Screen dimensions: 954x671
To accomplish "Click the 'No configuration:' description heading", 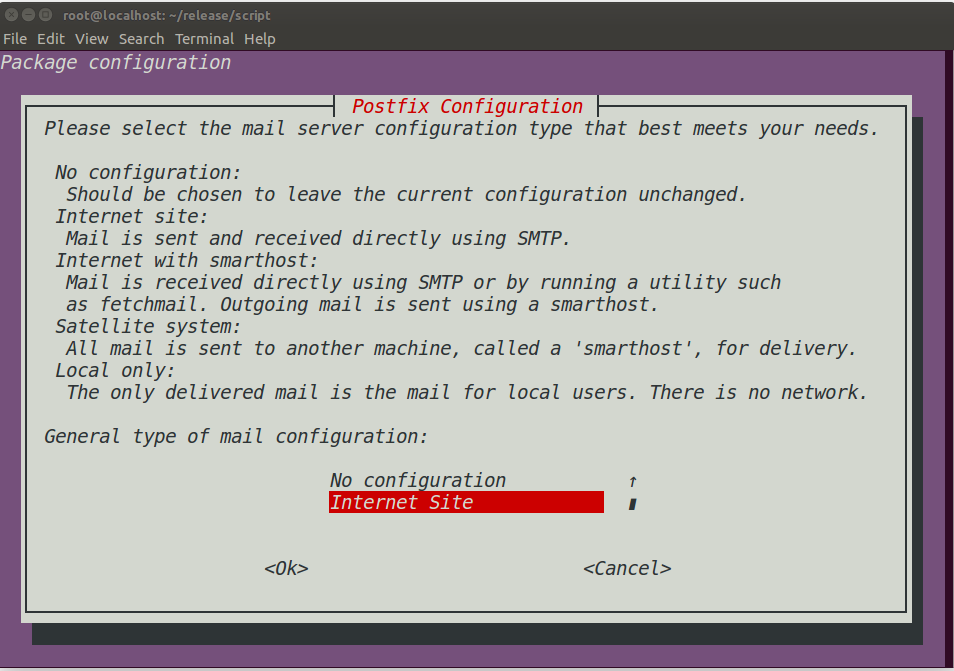I will click(x=148, y=172).
